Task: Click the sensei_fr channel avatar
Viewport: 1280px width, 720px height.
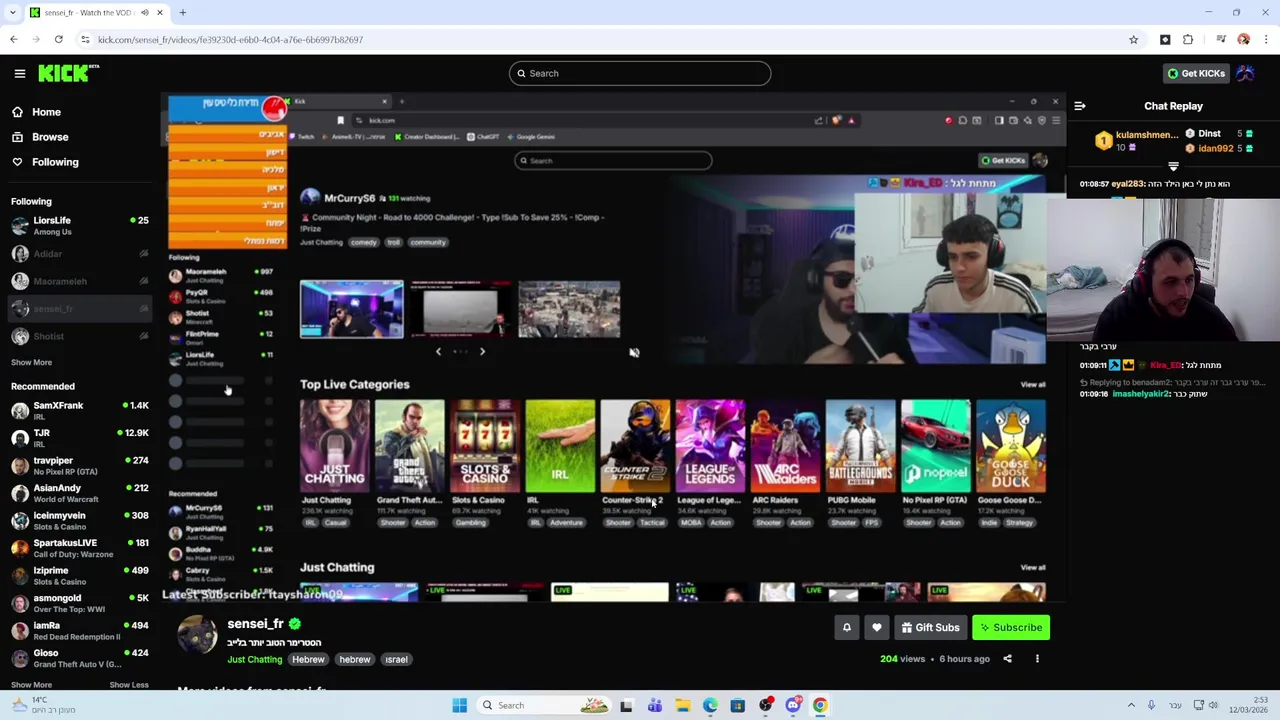Action: 197,634
